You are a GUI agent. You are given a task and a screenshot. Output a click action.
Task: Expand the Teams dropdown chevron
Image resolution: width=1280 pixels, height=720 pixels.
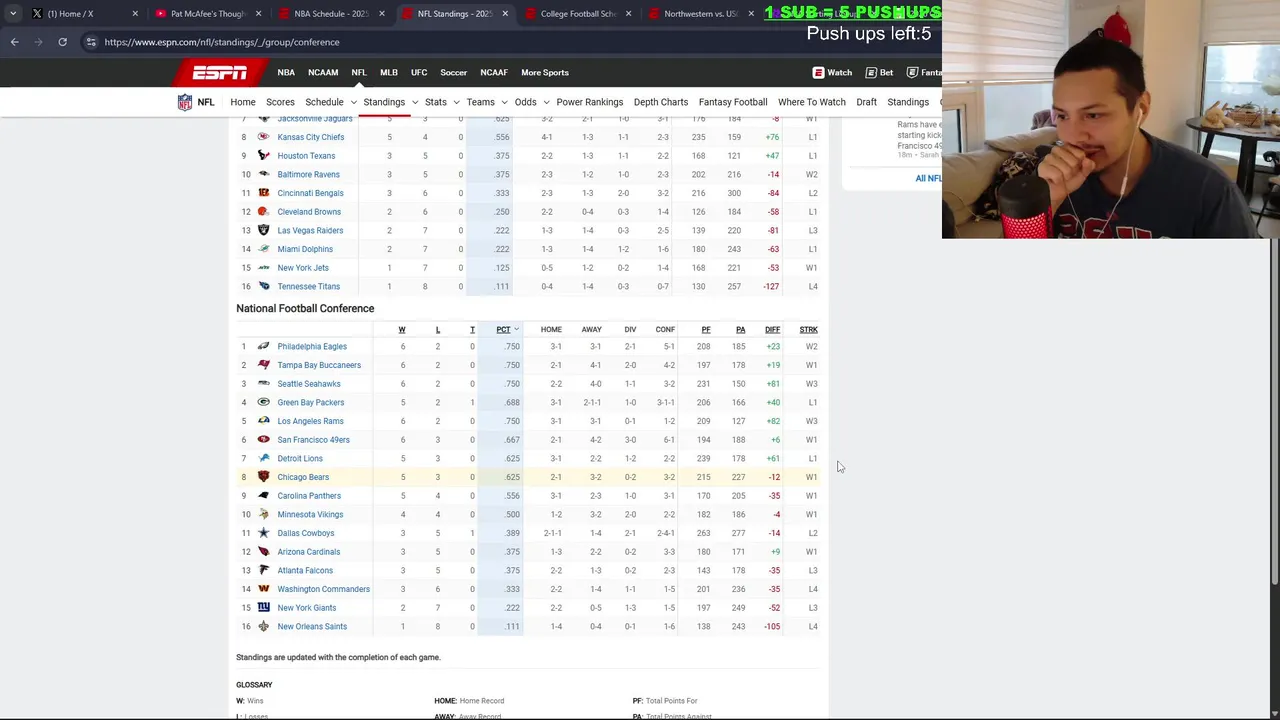(504, 102)
